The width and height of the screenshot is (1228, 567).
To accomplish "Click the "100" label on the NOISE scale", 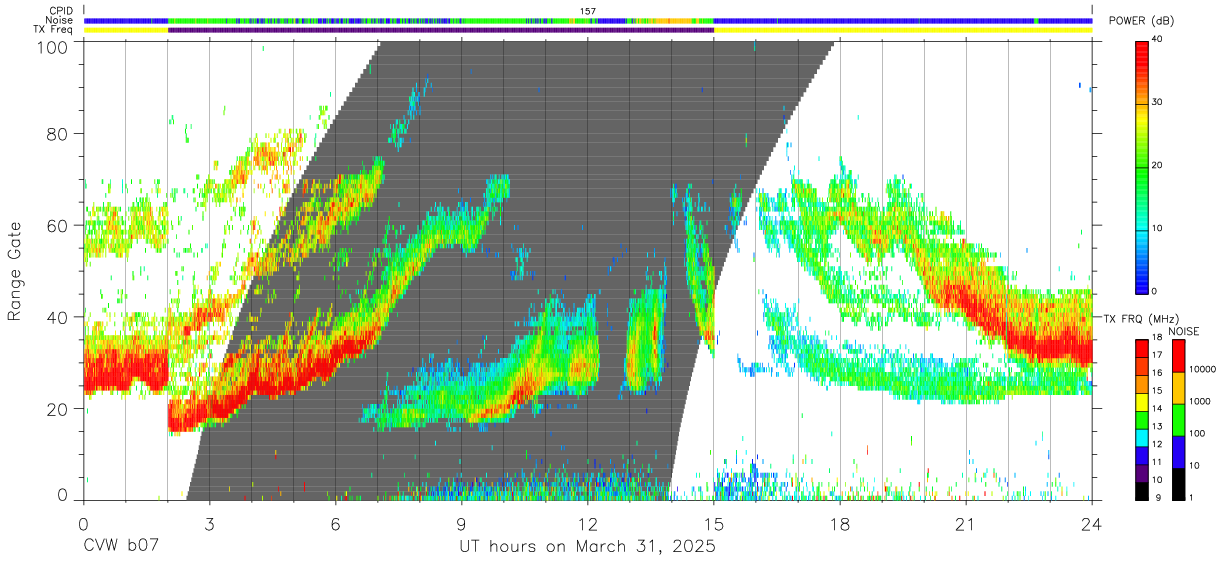I will click(1197, 434).
